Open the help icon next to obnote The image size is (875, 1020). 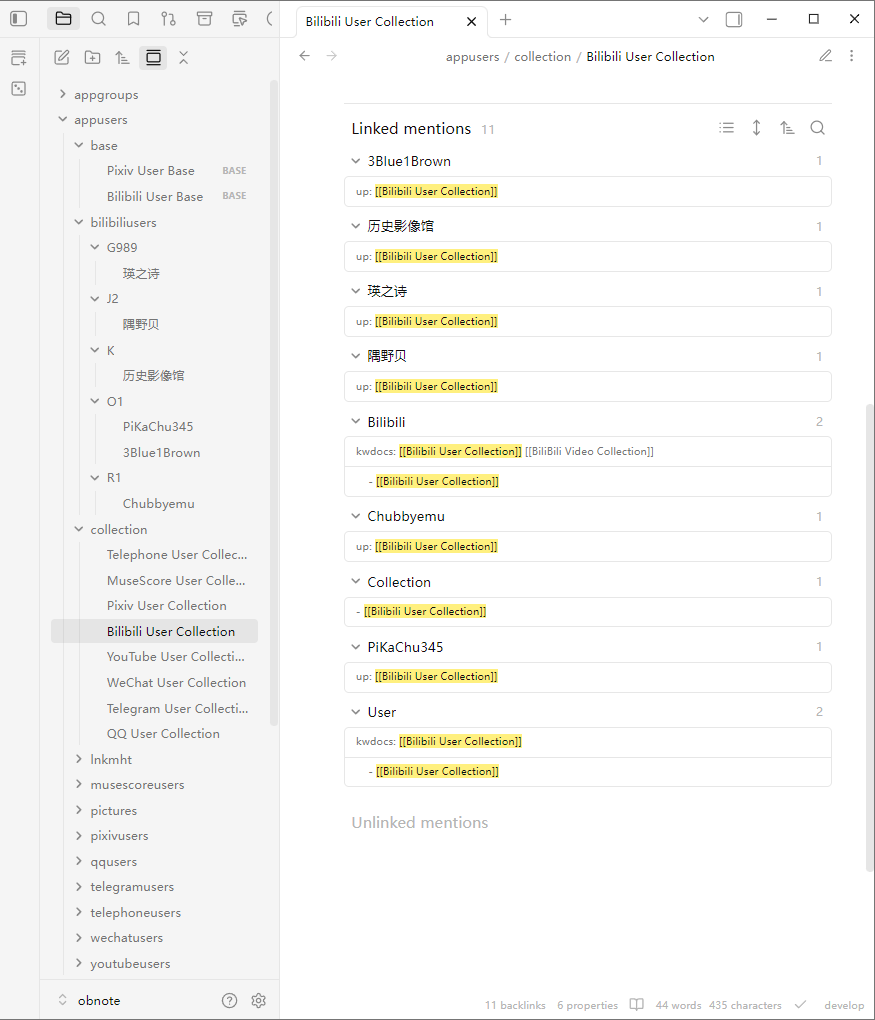tap(229, 1000)
